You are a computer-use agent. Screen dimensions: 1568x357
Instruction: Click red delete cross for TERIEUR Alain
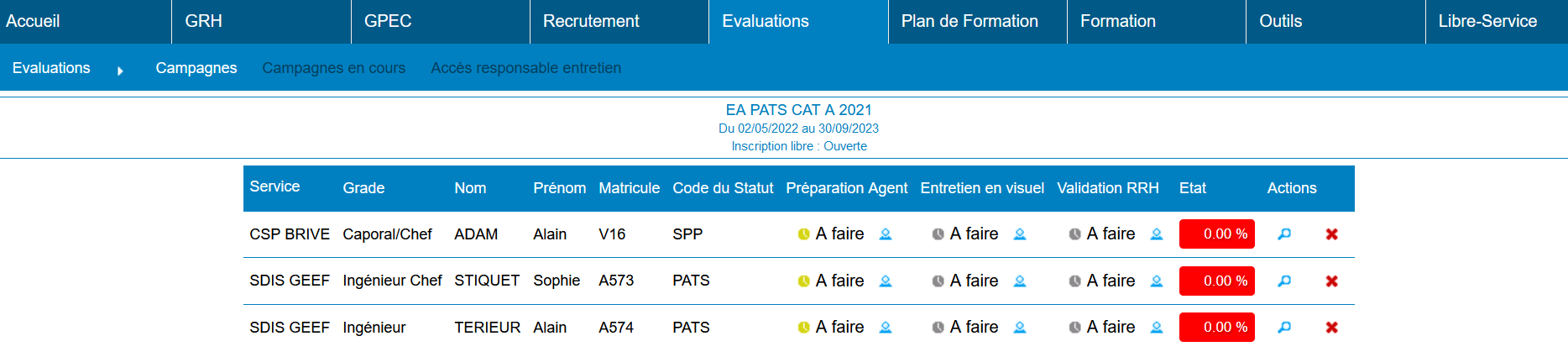[1331, 328]
